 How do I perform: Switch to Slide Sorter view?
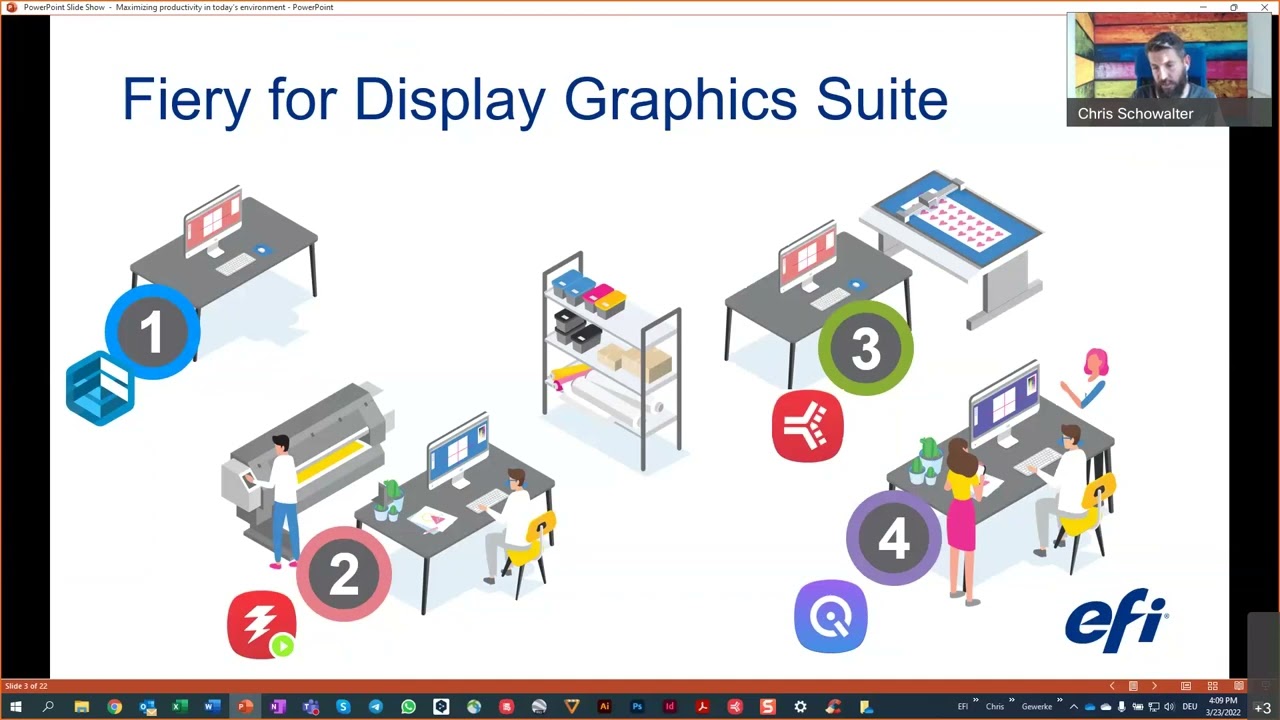[1212, 686]
